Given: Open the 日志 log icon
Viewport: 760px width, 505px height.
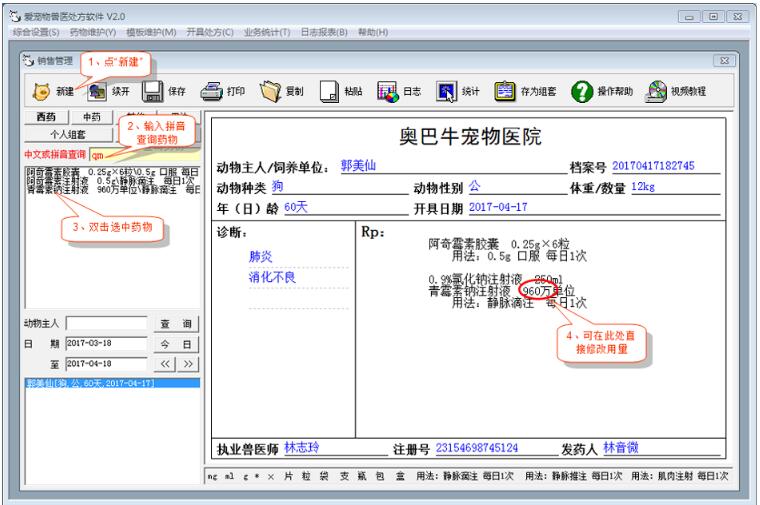Looking at the screenshot, I should (x=388, y=91).
